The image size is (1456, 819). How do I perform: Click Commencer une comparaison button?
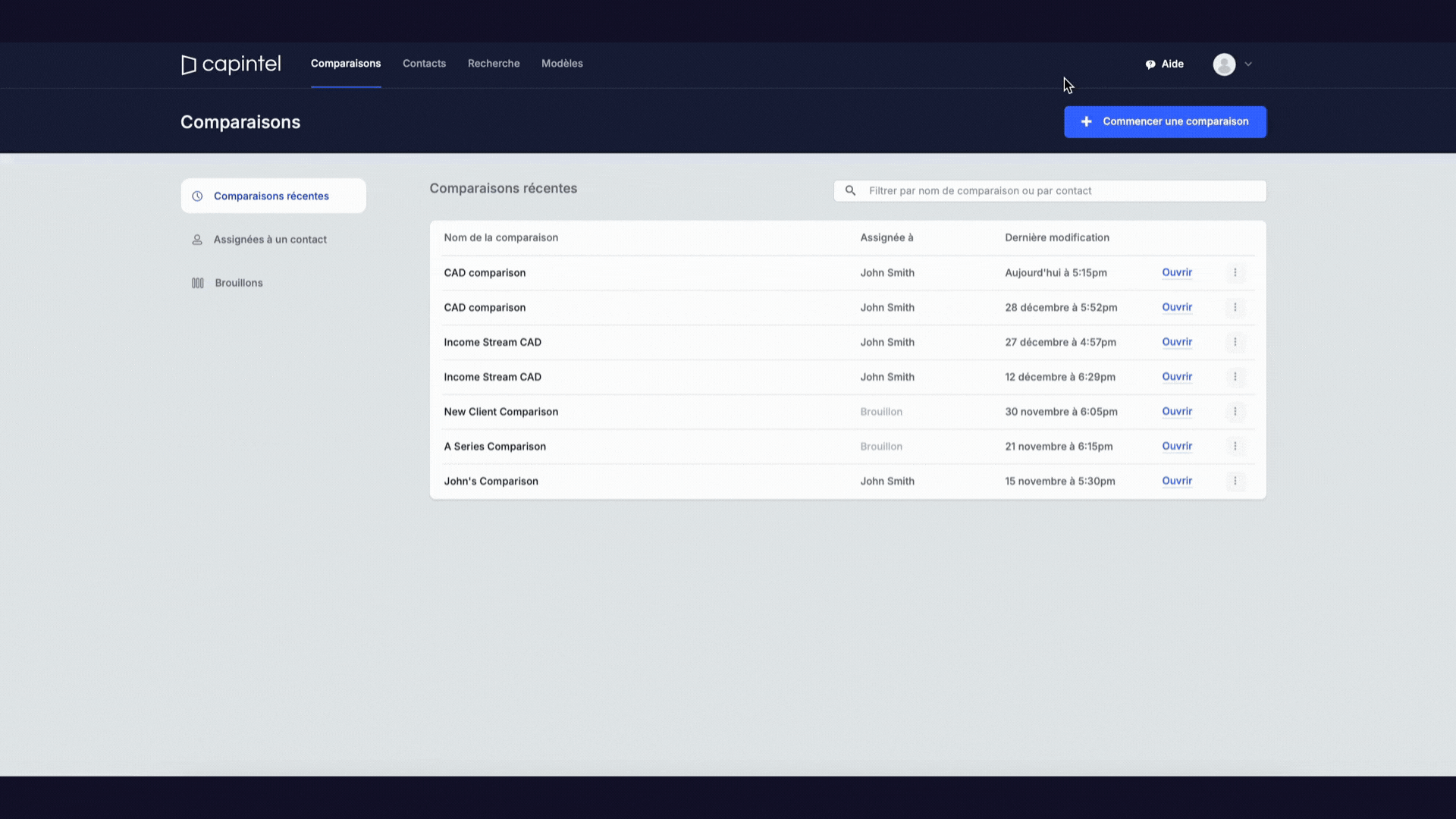click(x=1165, y=122)
